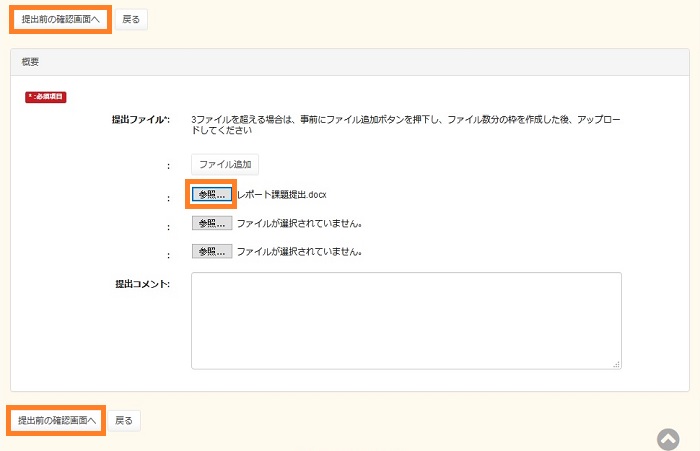Click the comment box resize handle
700x451 pixels.
[x=616, y=364]
